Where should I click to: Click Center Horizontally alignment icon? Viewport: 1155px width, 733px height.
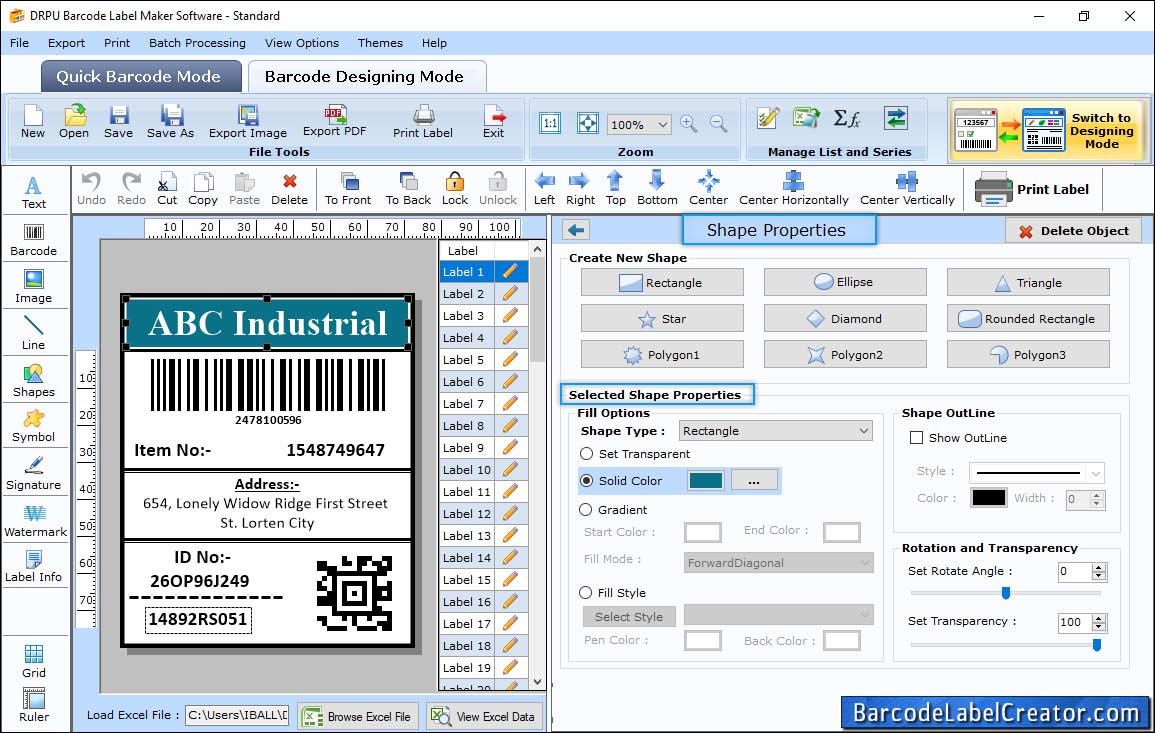793,189
